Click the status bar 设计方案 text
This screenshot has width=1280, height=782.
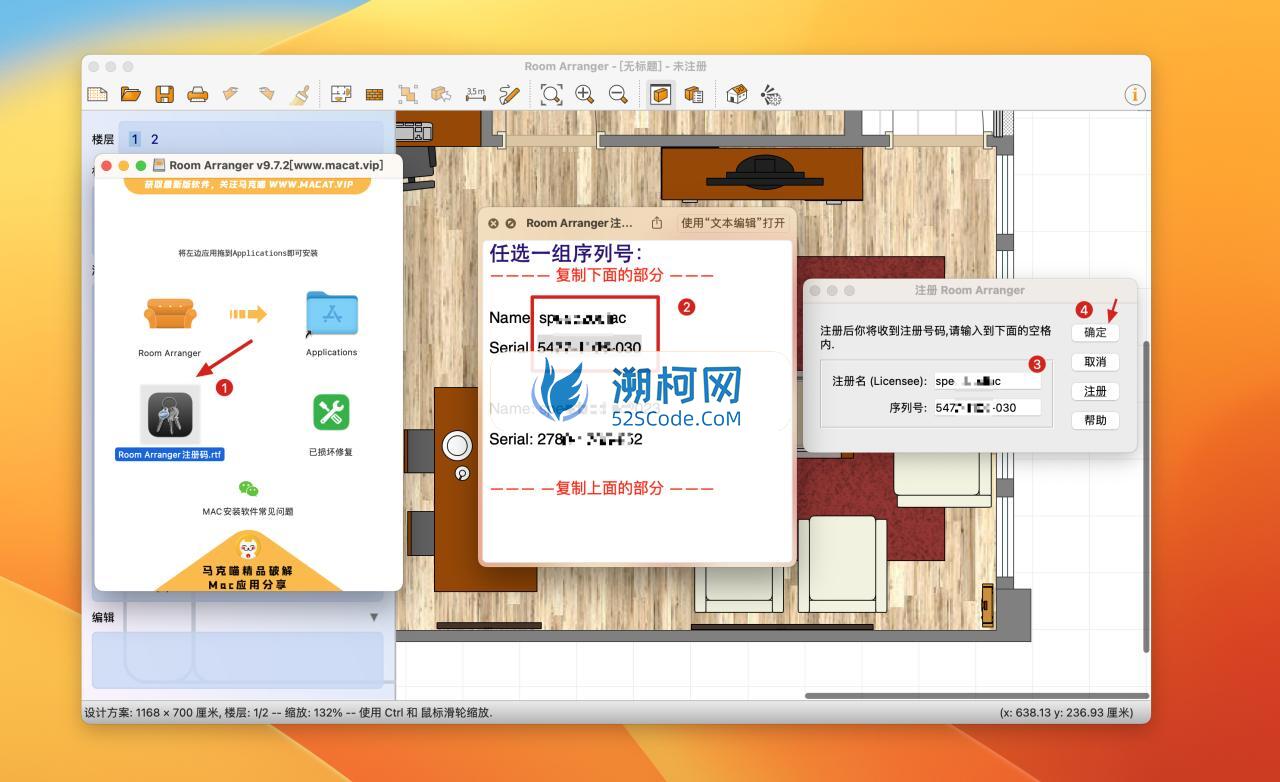(288, 713)
